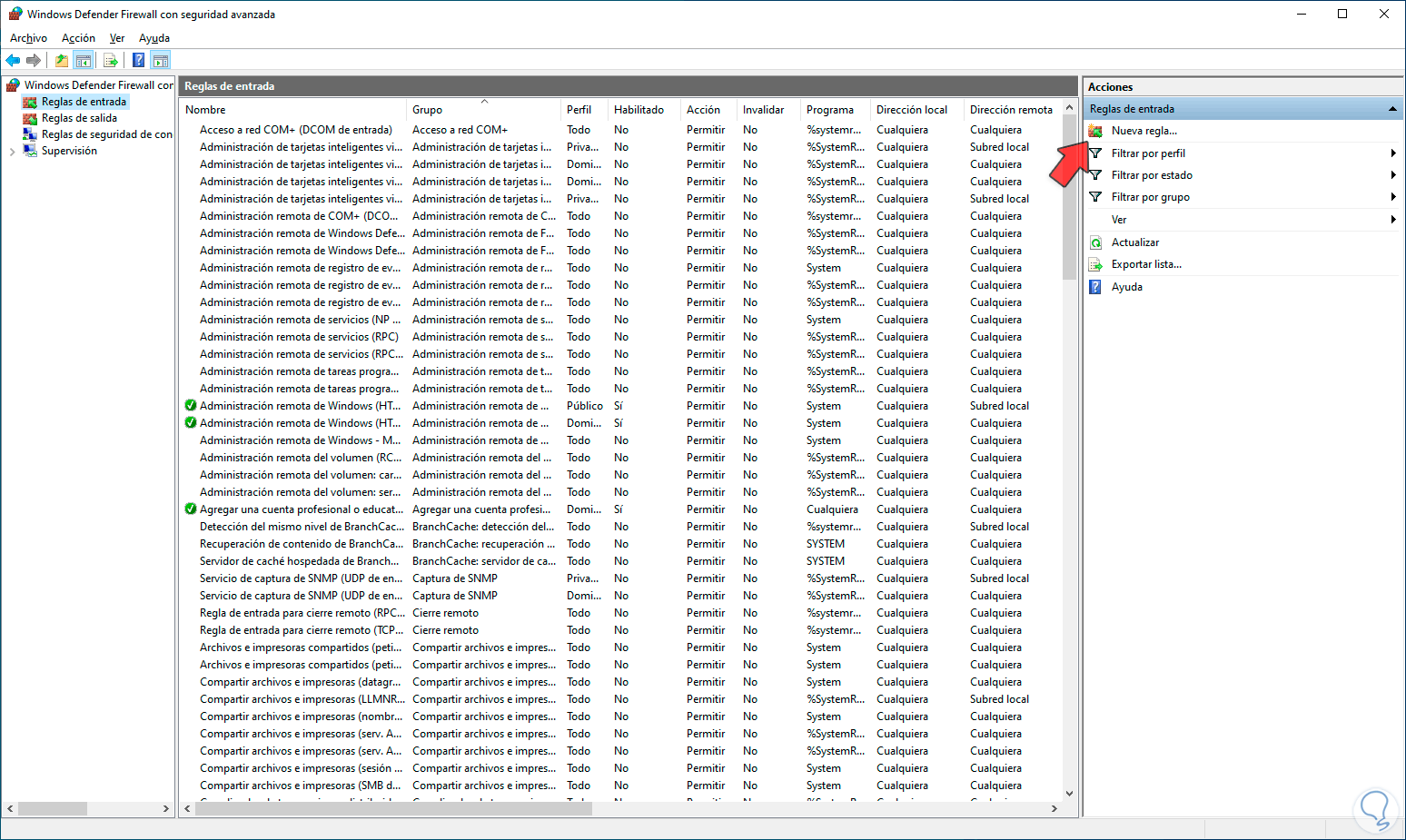Click the Filtrar por perfil funnel icon

tap(1095, 153)
